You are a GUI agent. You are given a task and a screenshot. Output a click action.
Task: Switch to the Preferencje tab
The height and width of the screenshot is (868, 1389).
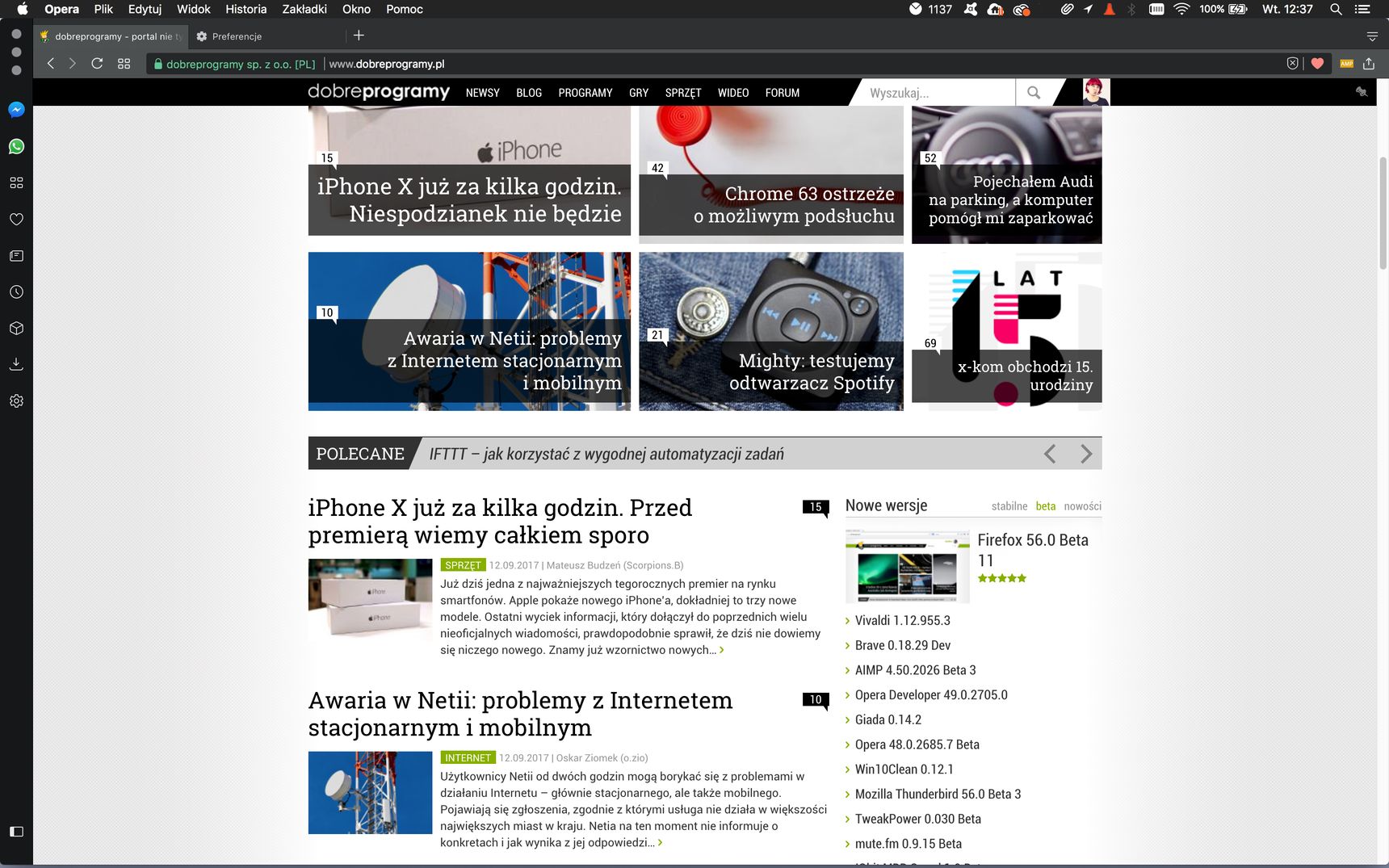coord(266,36)
